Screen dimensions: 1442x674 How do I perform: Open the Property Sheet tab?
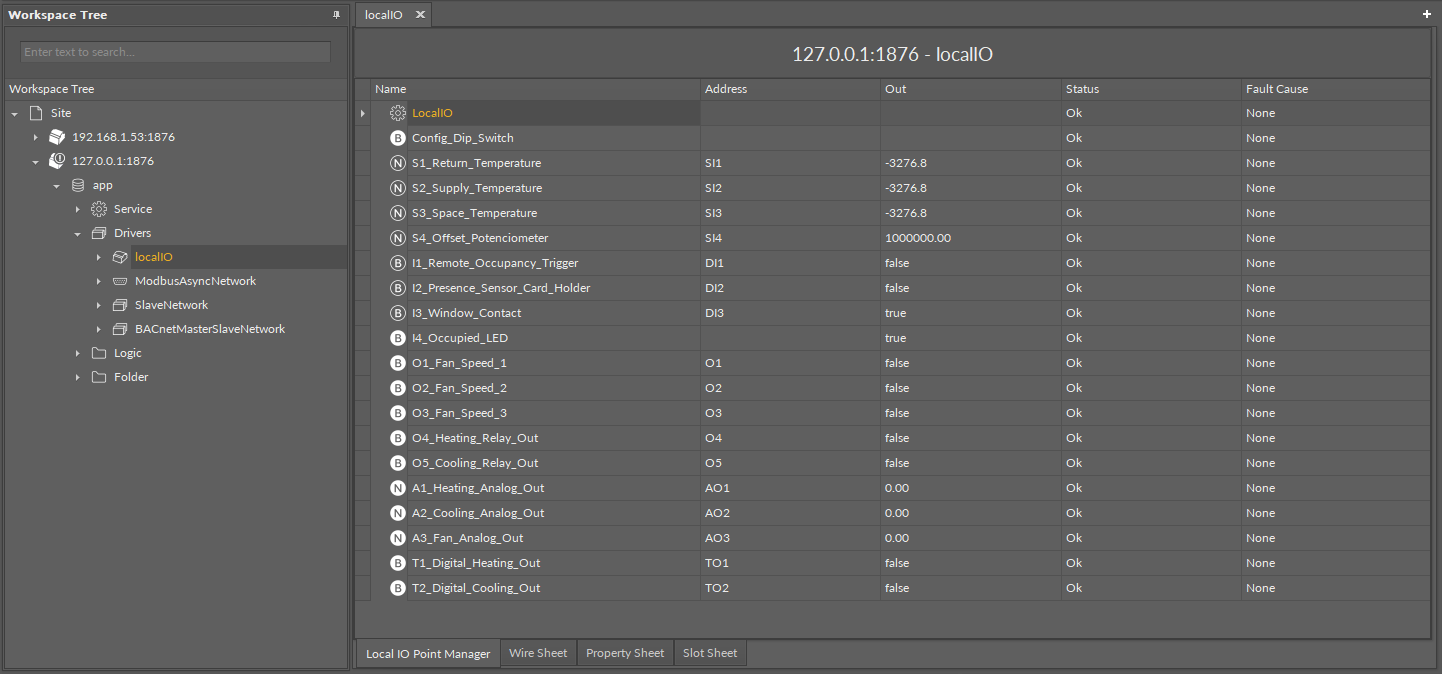pos(624,653)
